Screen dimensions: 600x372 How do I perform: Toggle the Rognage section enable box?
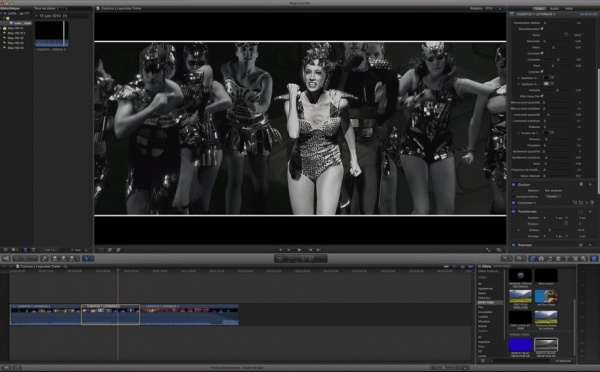click(514, 245)
